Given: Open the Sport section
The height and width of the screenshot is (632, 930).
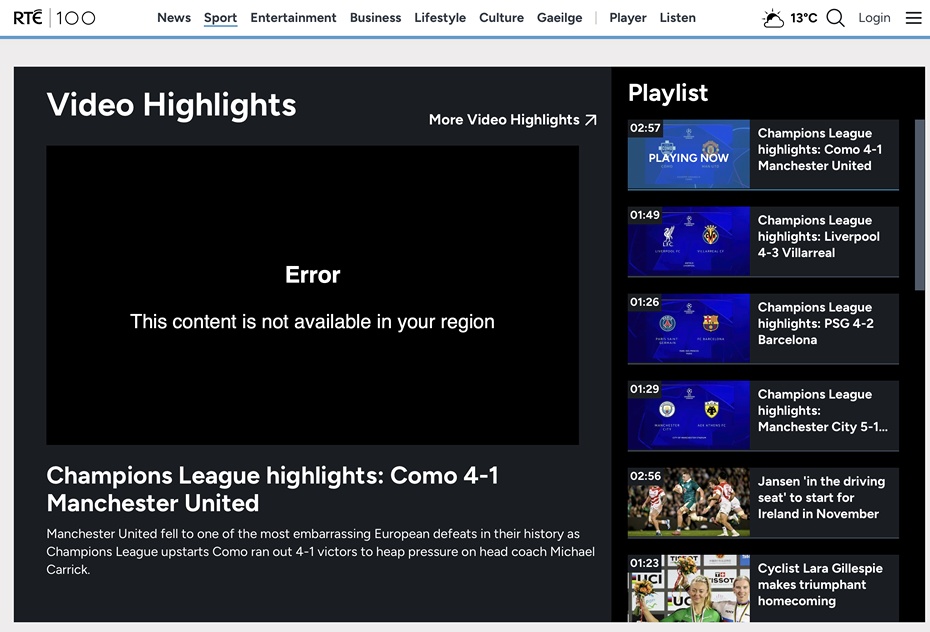Looking at the screenshot, I should (x=221, y=18).
